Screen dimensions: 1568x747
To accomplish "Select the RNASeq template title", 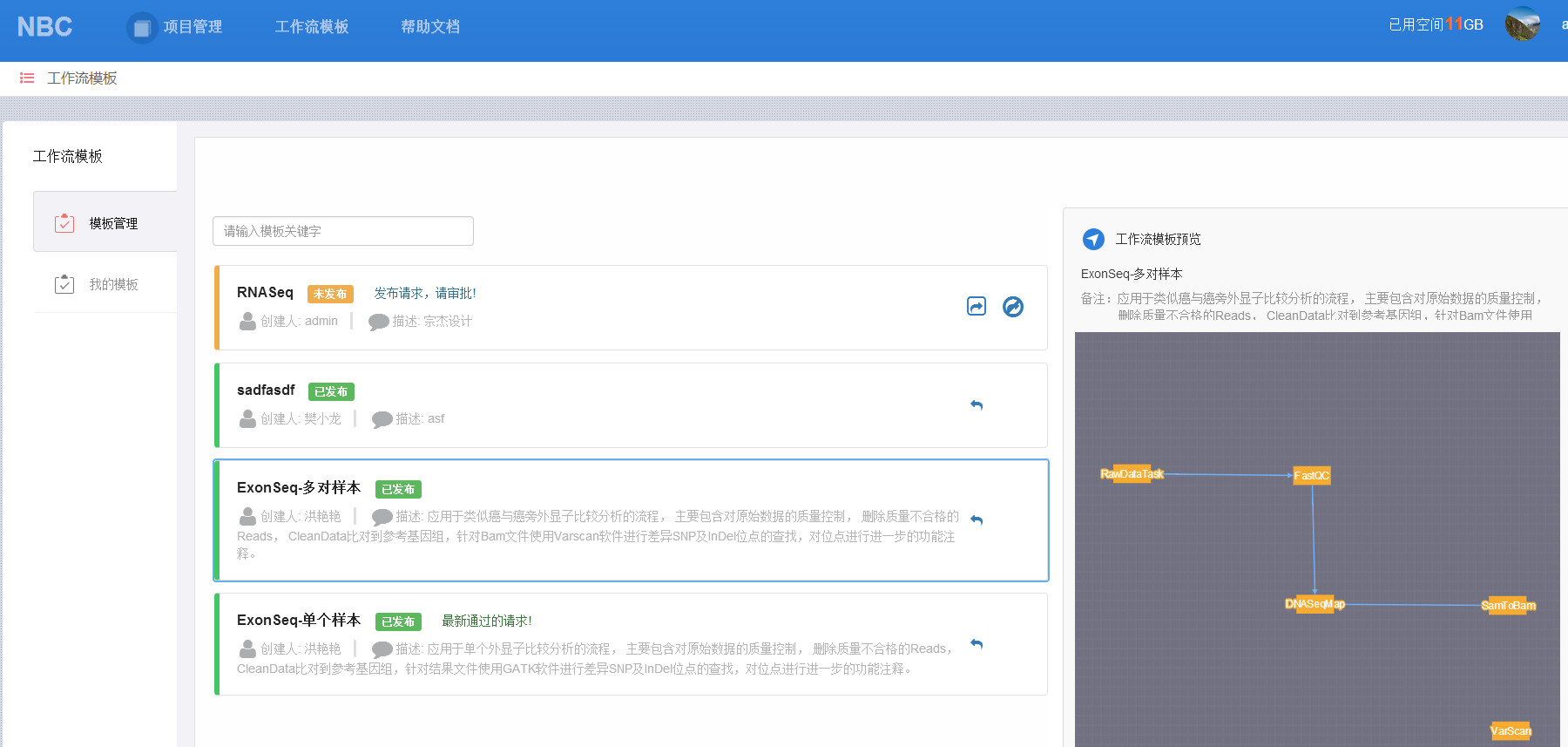I will click(x=265, y=293).
